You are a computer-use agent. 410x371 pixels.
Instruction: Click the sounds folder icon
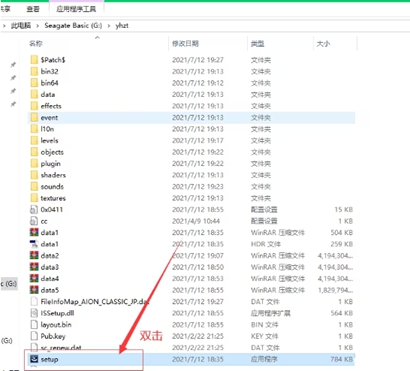34,186
